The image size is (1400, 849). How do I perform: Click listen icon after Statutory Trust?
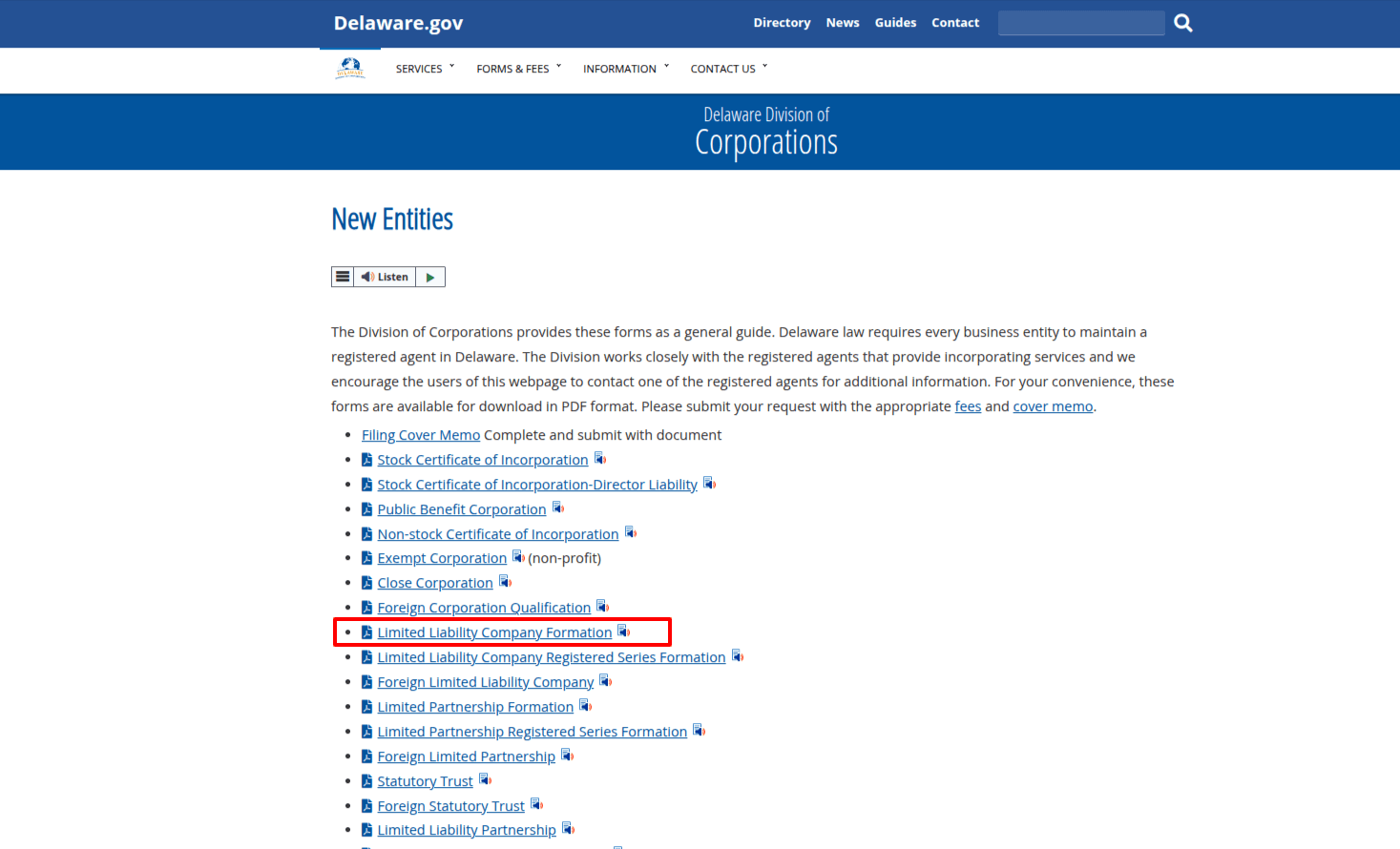(485, 780)
